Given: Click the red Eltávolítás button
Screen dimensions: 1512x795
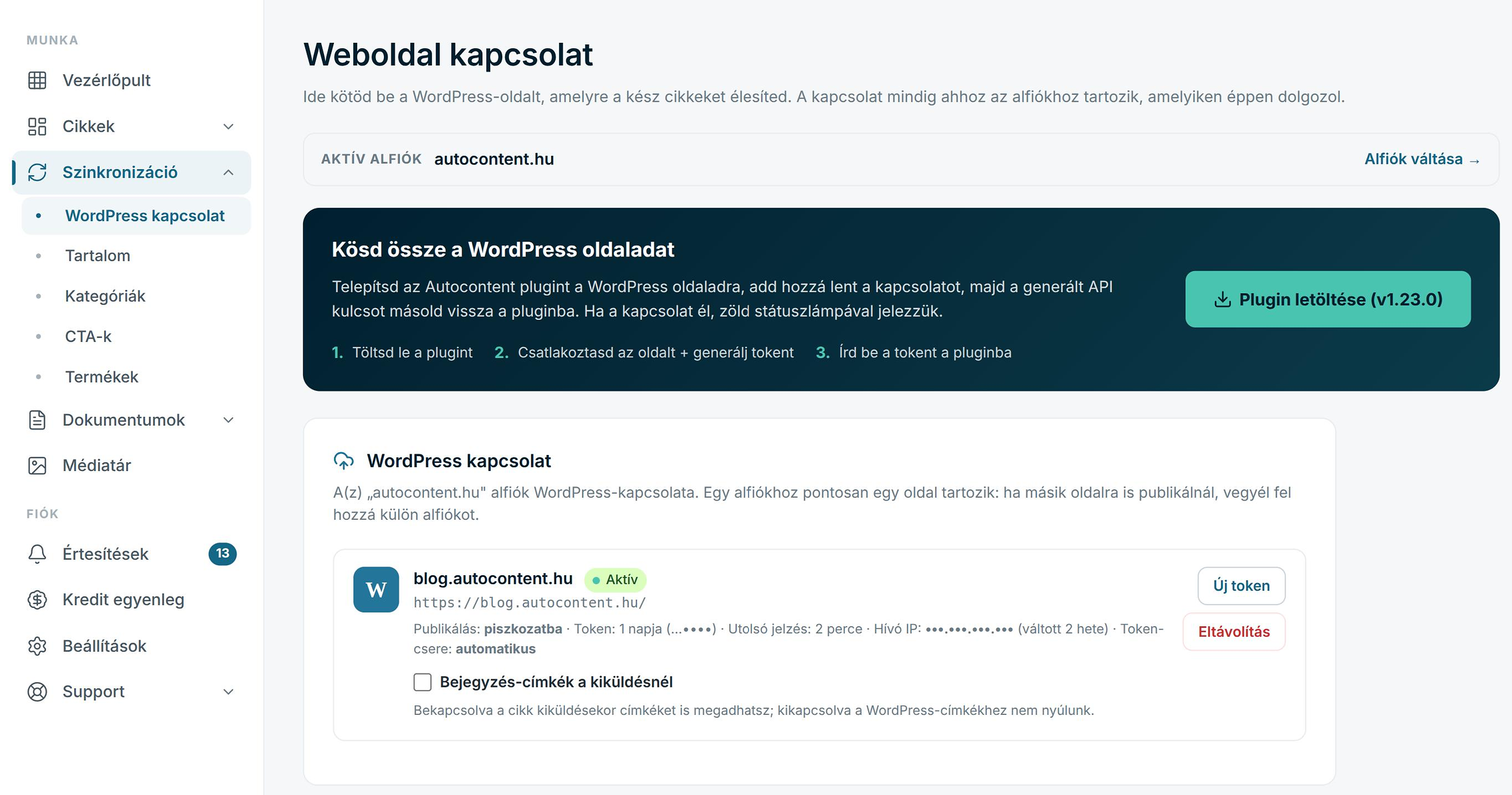Looking at the screenshot, I should click(1234, 631).
